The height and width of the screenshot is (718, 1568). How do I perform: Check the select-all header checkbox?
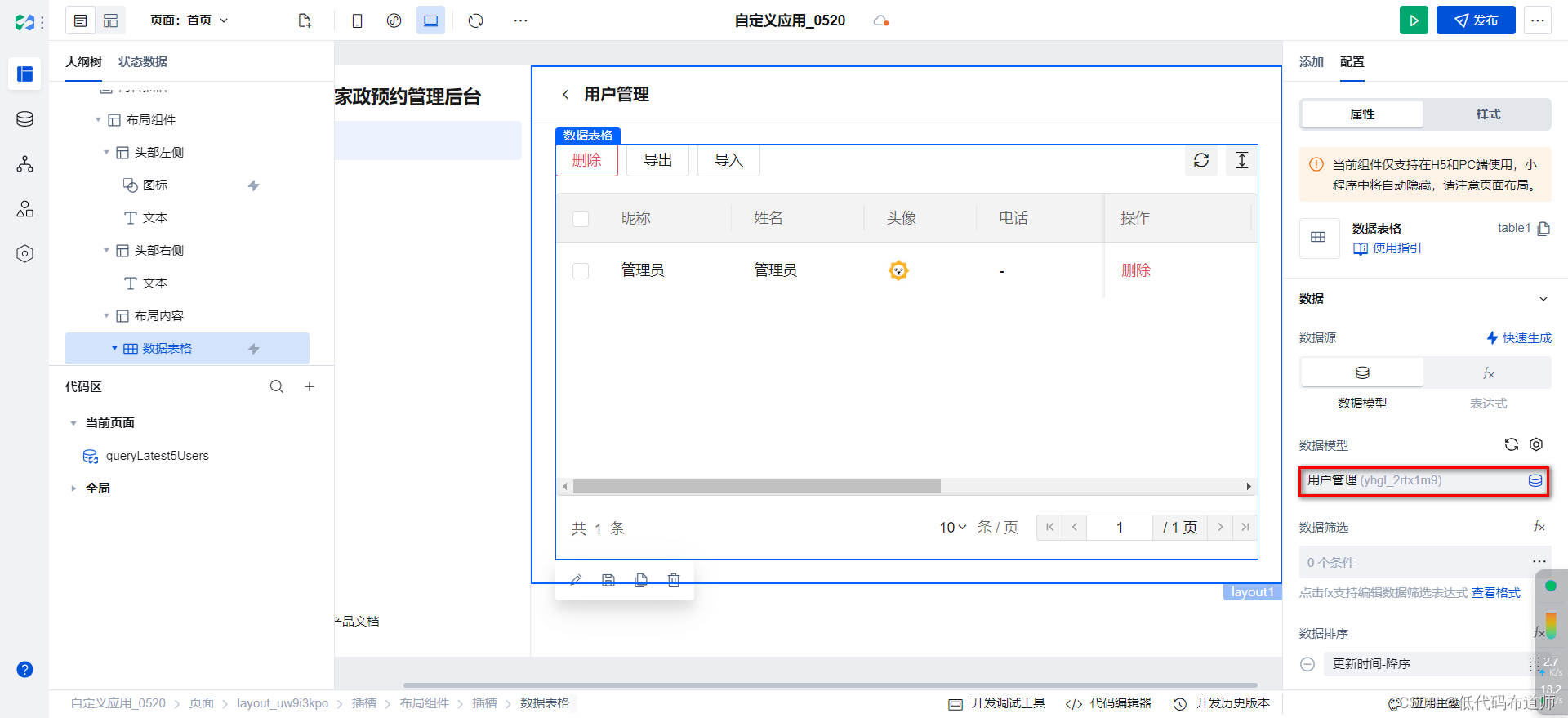[x=581, y=219]
